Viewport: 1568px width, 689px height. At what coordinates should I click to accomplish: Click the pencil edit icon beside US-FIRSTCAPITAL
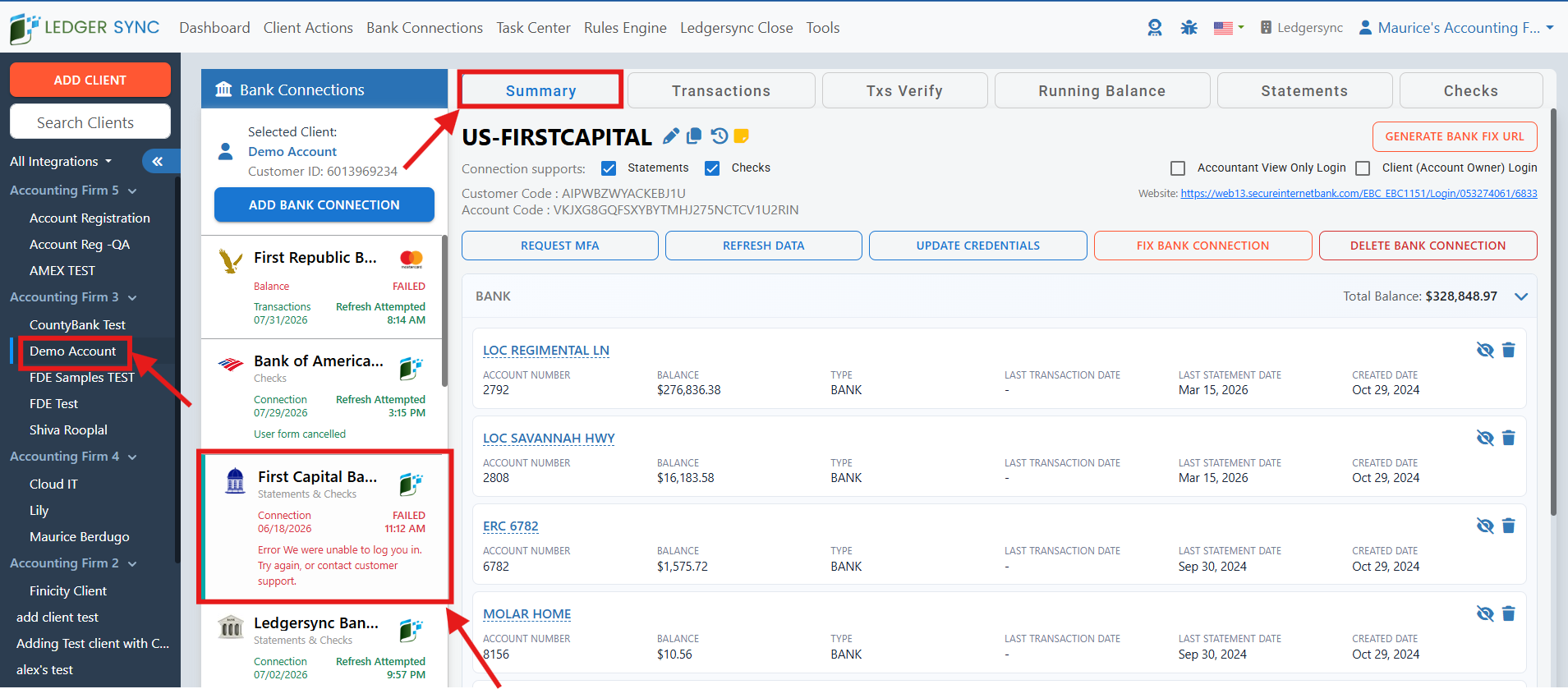671,136
